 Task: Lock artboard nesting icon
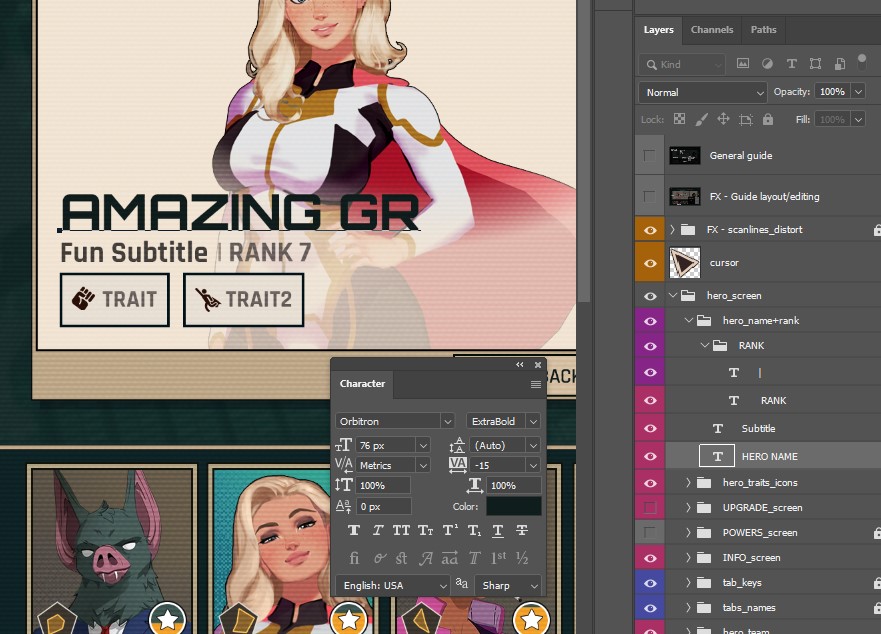pos(746,119)
